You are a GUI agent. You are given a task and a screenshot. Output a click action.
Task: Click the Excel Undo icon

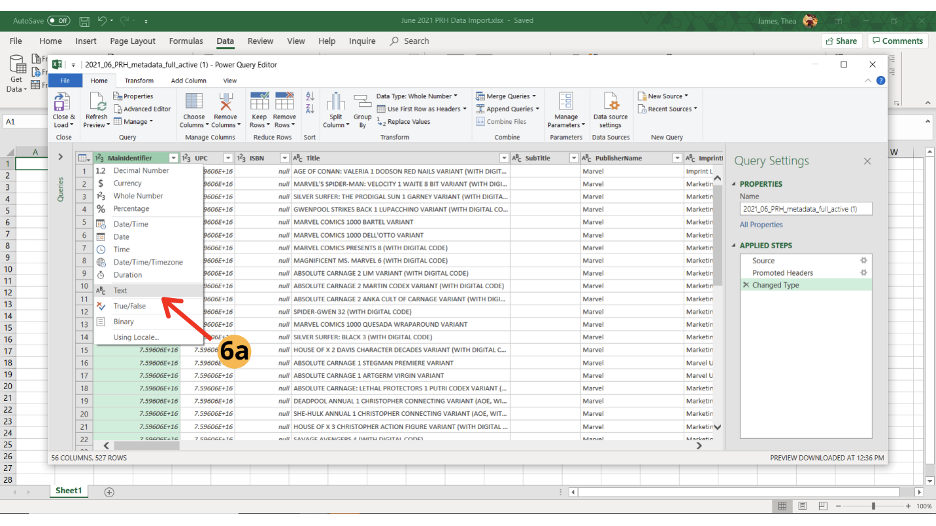point(102,21)
